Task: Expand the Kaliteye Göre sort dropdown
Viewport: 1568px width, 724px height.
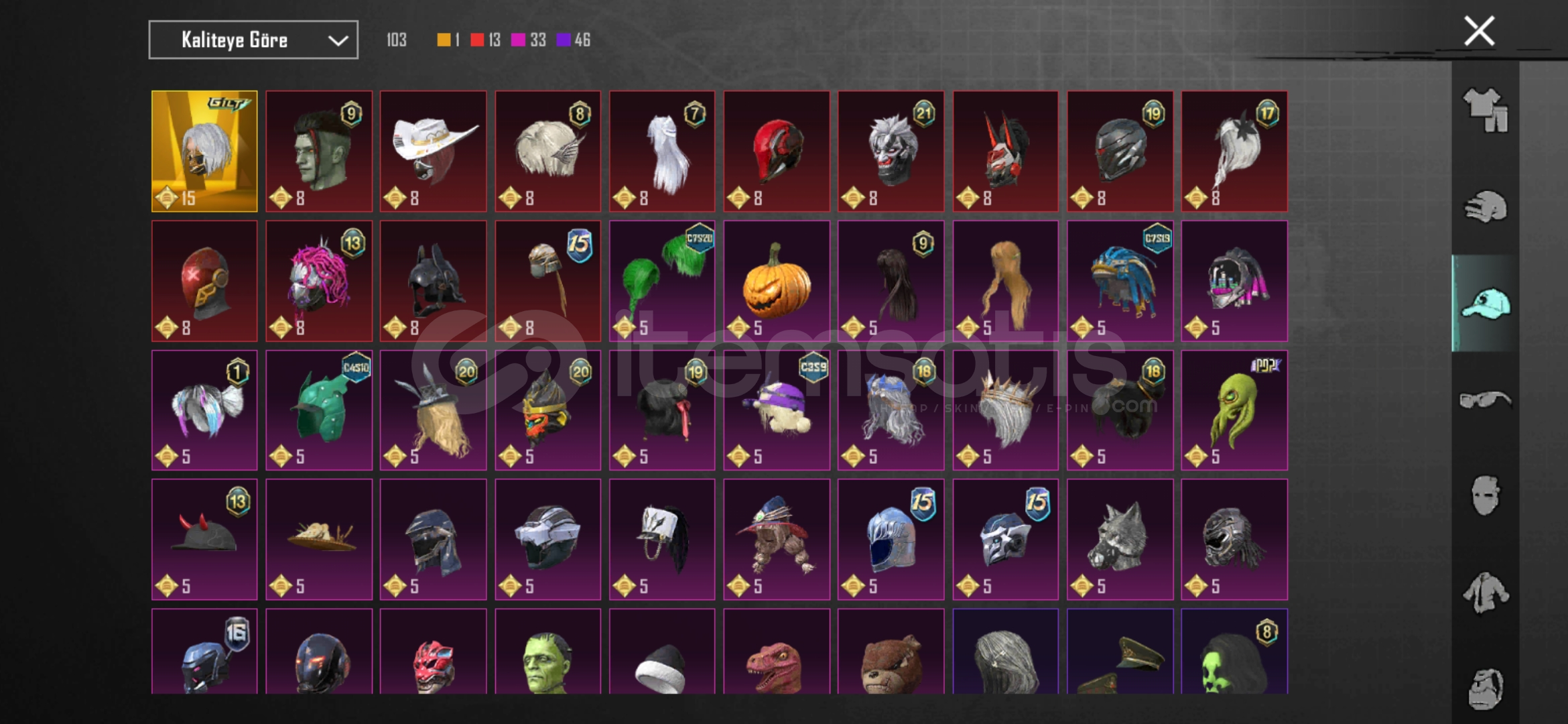Action: coord(253,40)
